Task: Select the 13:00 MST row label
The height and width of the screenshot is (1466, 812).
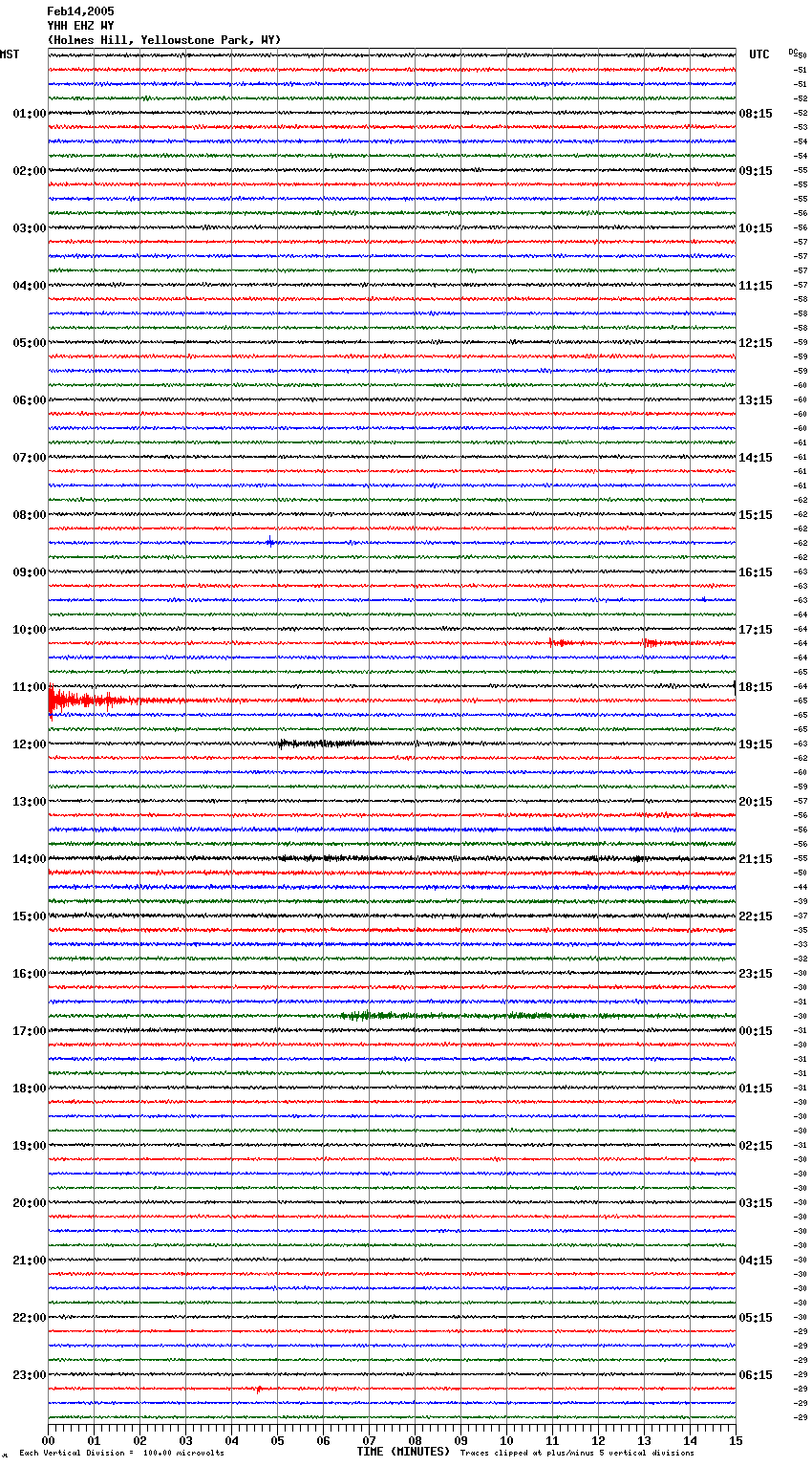Action: point(30,802)
